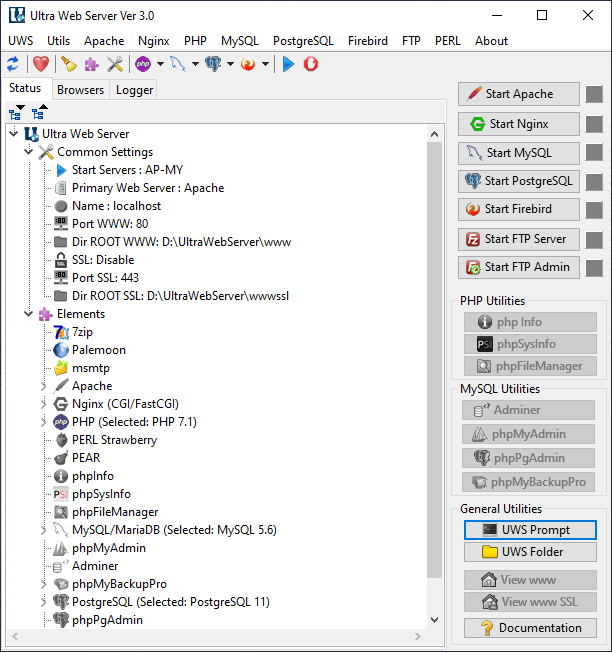Click the MySQL dolphin toolbar icon
612x652 pixels.
pos(178,64)
